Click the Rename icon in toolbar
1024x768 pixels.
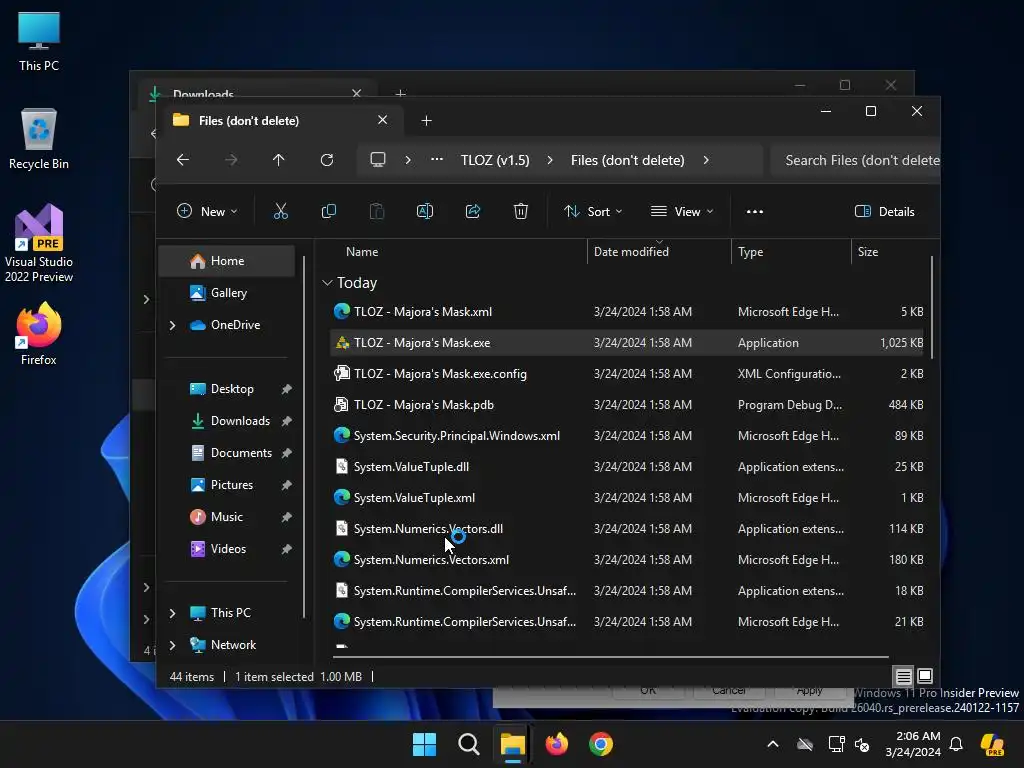[x=424, y=211]
